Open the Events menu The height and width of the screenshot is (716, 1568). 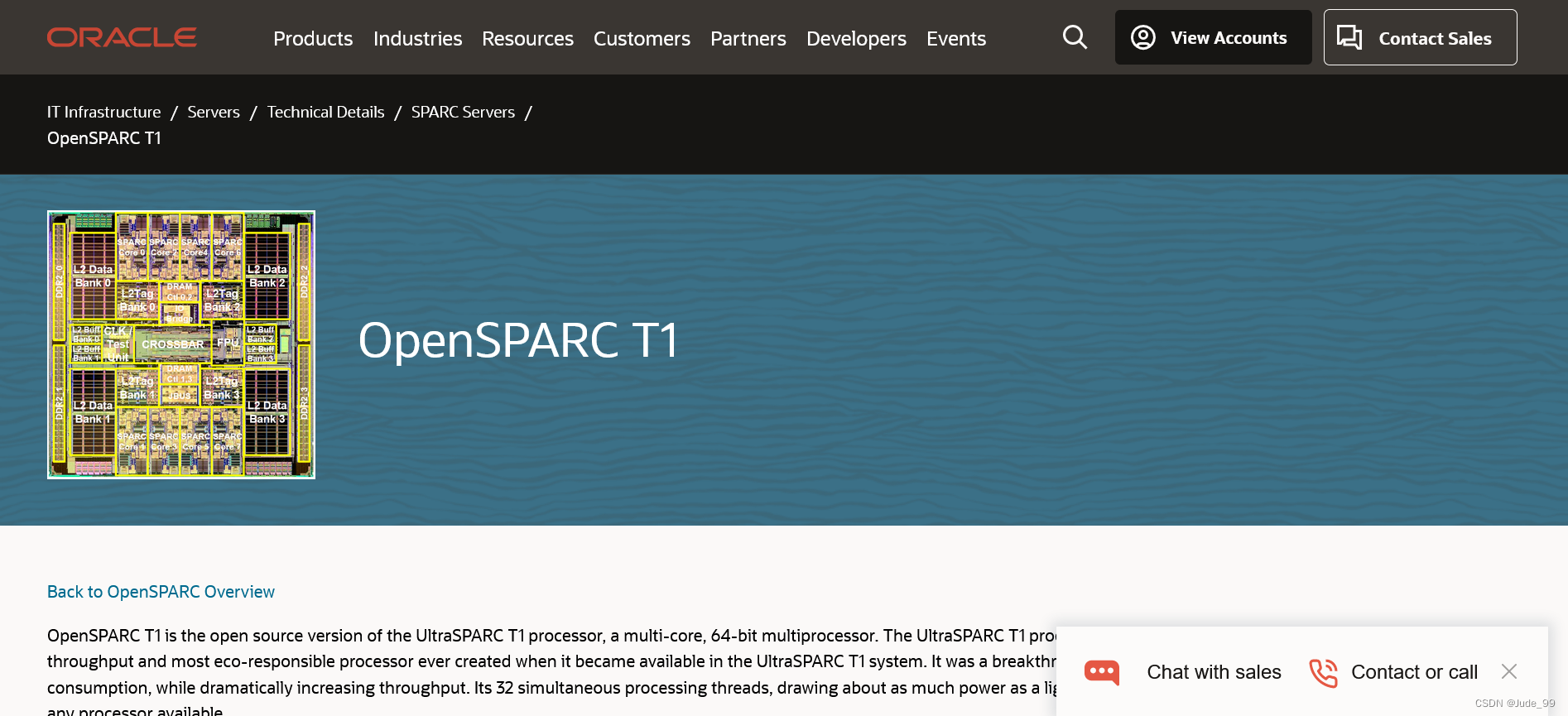click(956, 38)
